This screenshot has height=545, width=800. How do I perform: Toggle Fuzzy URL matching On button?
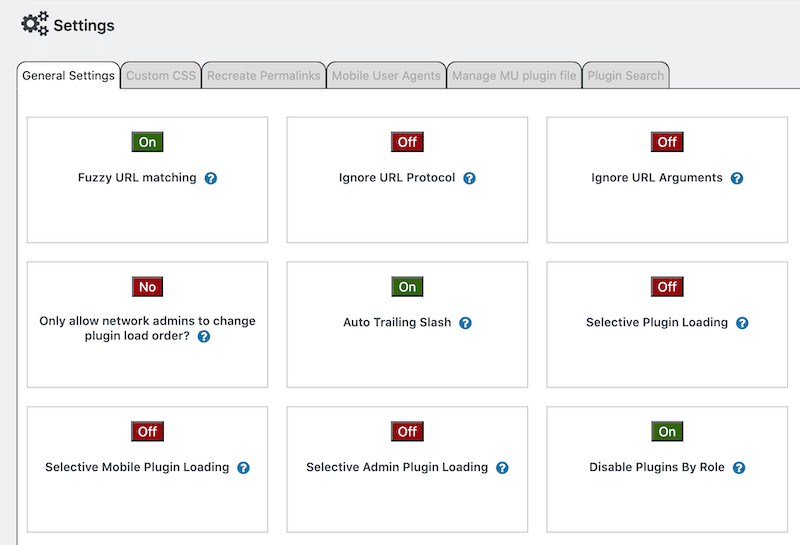pyautogui.click(x=147, y=142)
